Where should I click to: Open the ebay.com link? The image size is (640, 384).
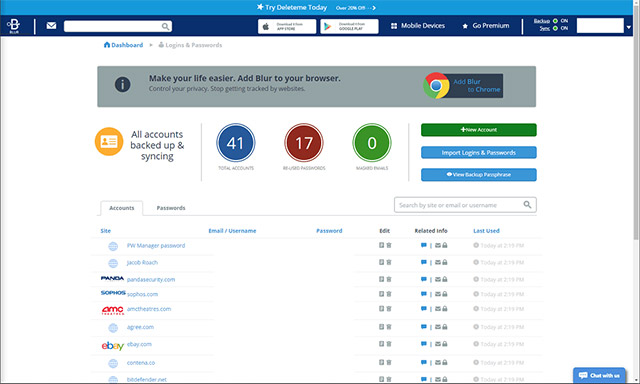(x=139, y=344)
